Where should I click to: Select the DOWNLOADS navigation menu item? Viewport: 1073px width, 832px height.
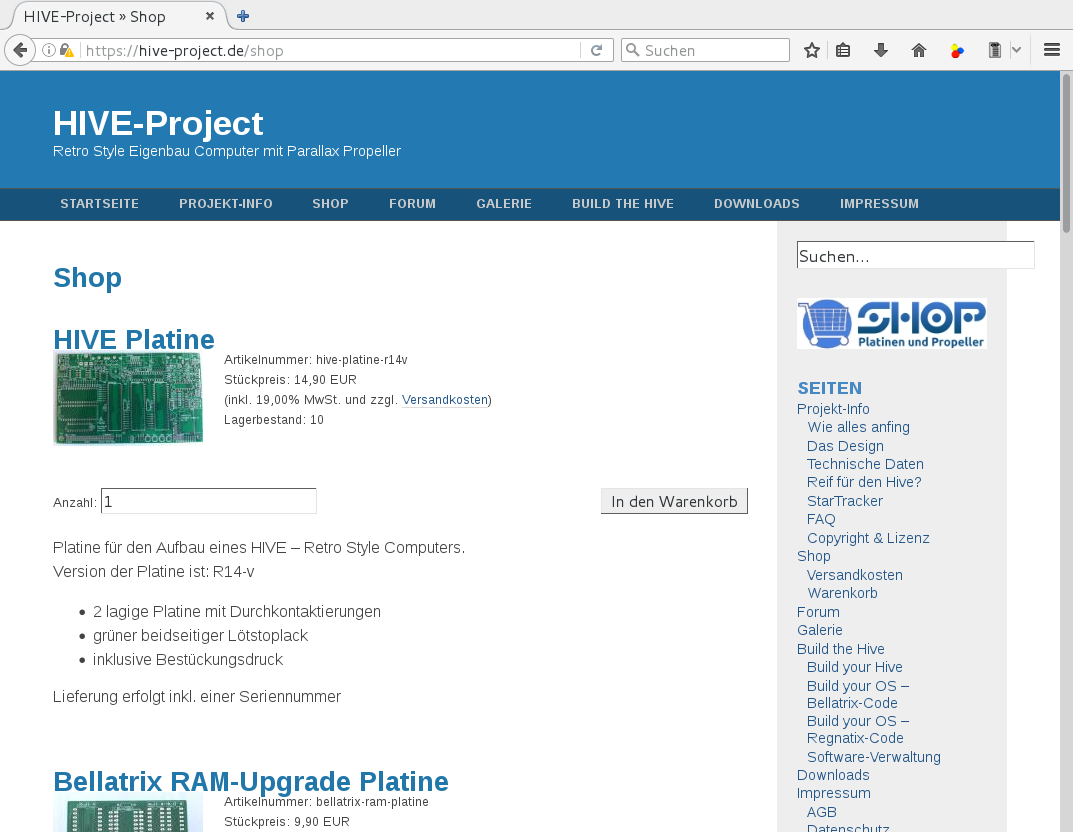coord(756,204)
